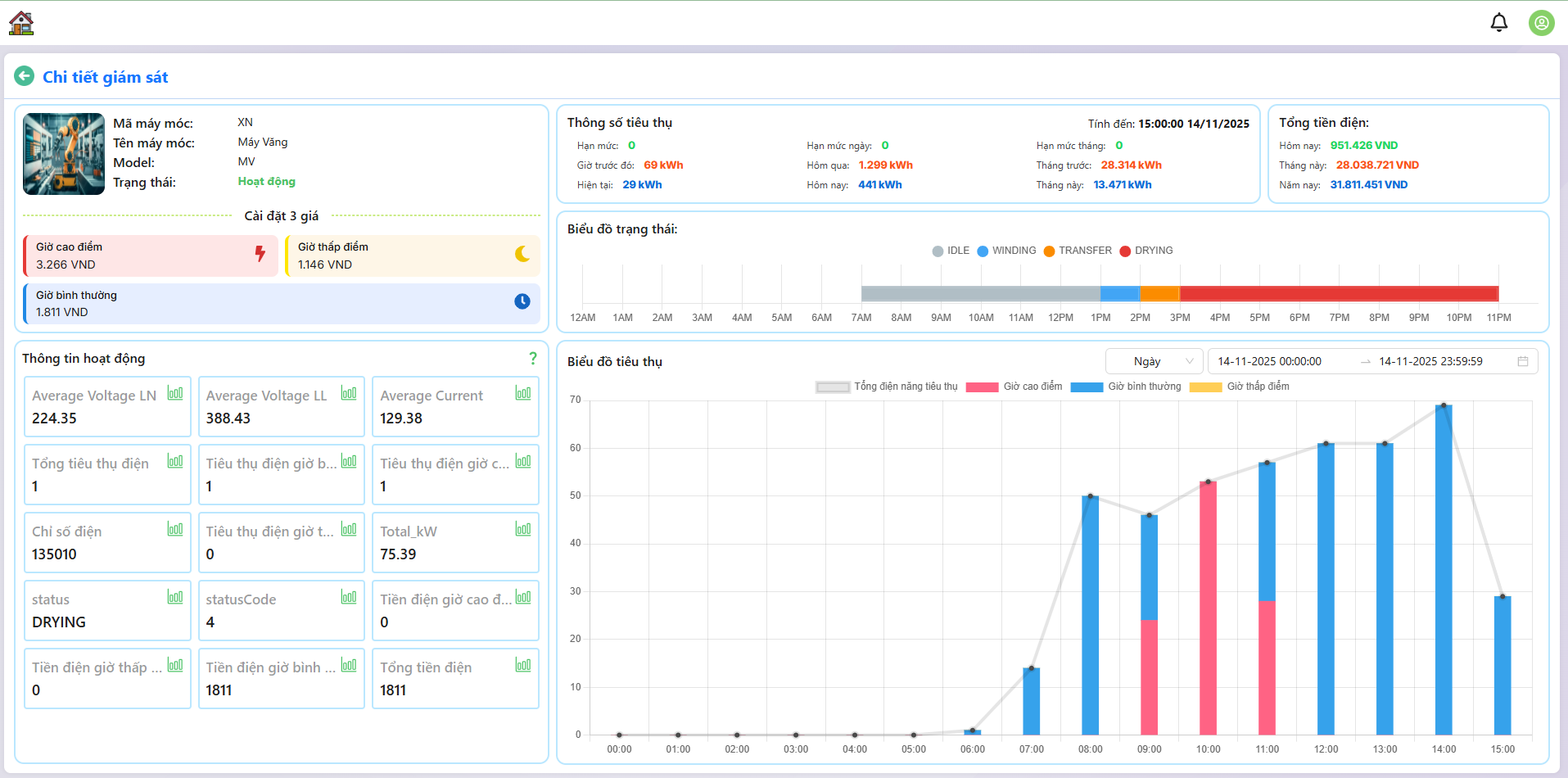This screenshot has width=1568, height=778.
Task: Toggle IDLE legend in status chart
Action: (951, 251)
